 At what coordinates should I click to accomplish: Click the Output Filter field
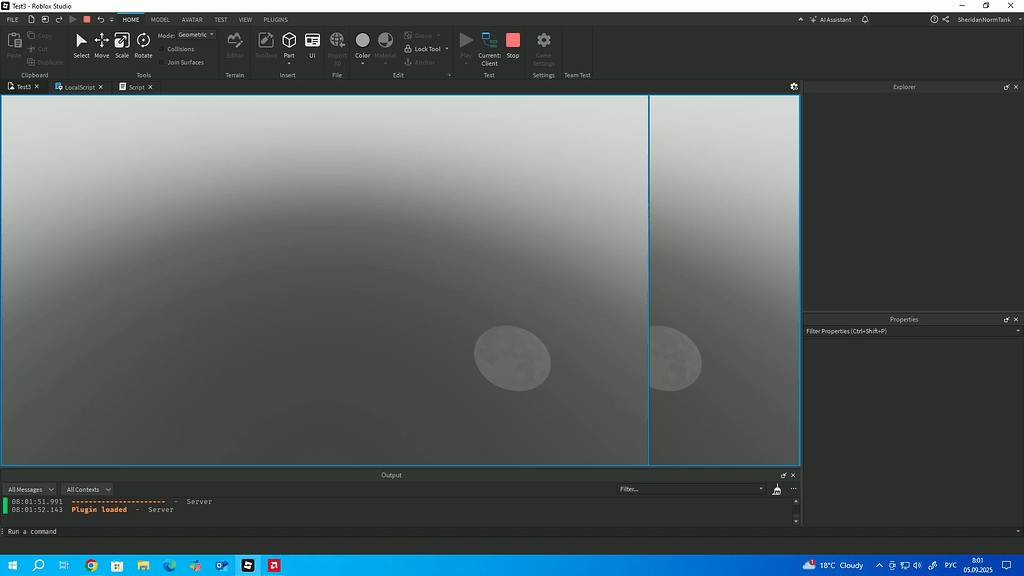(x=690, y=489)
